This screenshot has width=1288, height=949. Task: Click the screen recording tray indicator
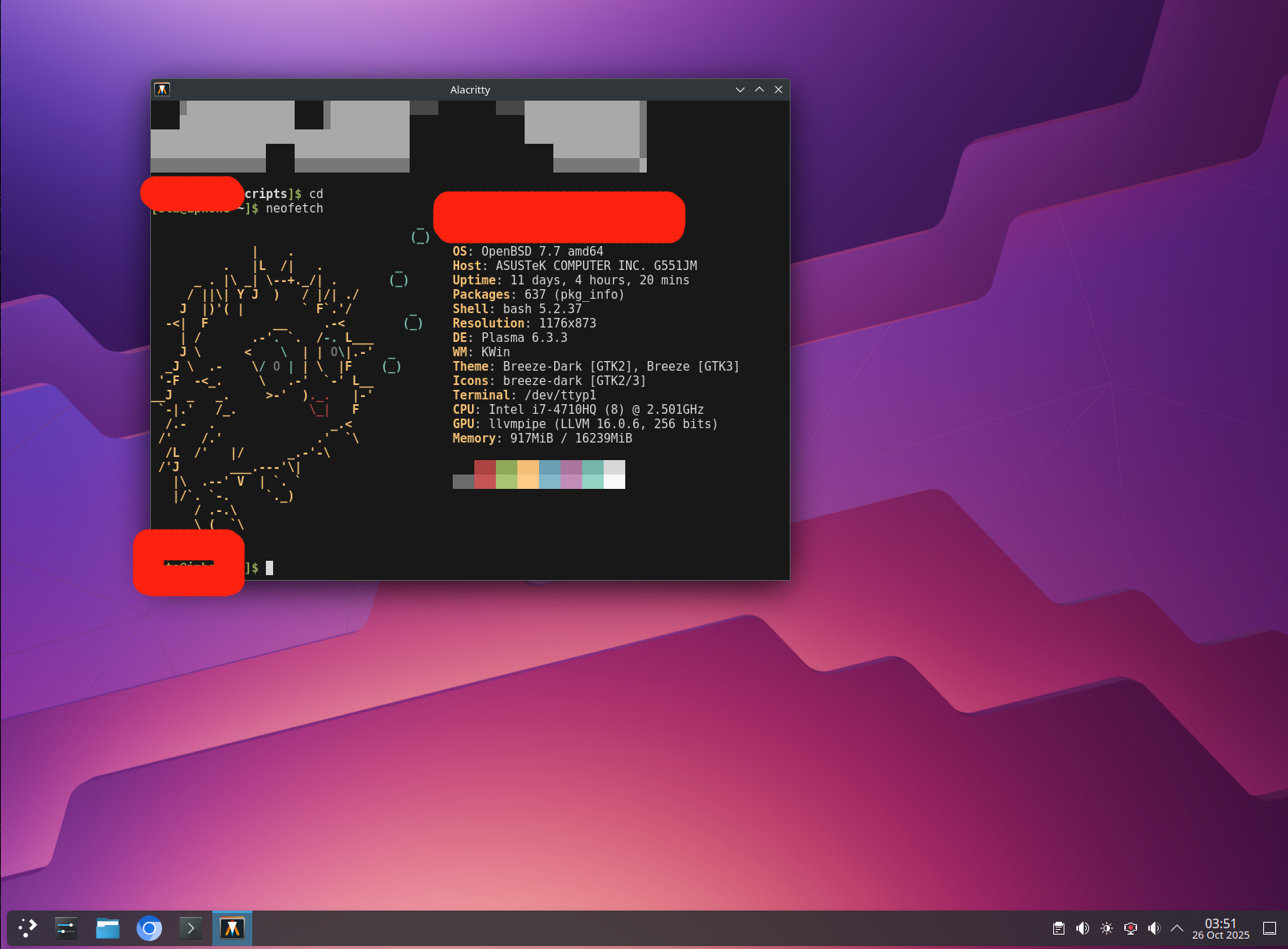tap(1131, 928)
